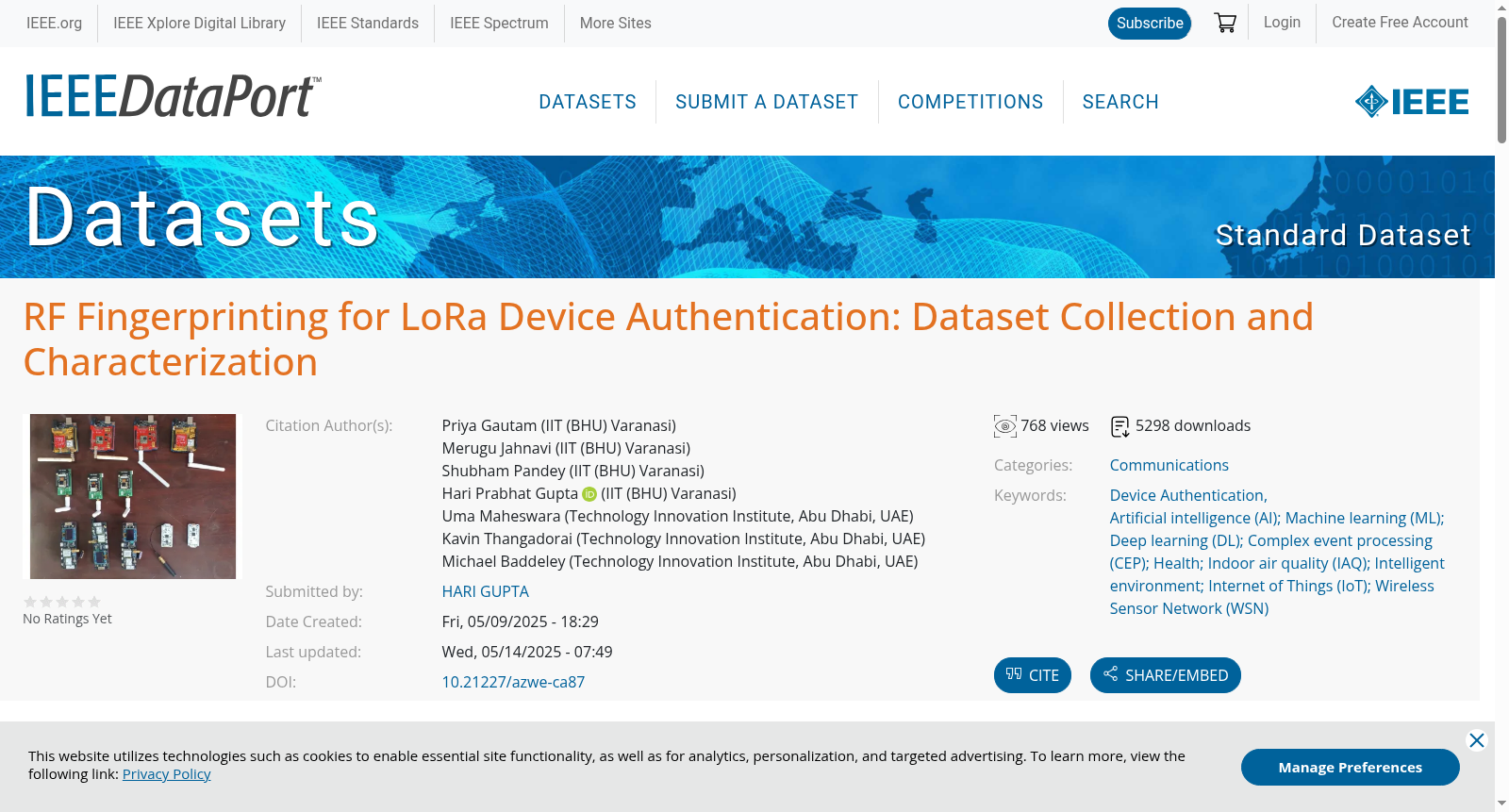Click the CITE button

(1033, 675)
